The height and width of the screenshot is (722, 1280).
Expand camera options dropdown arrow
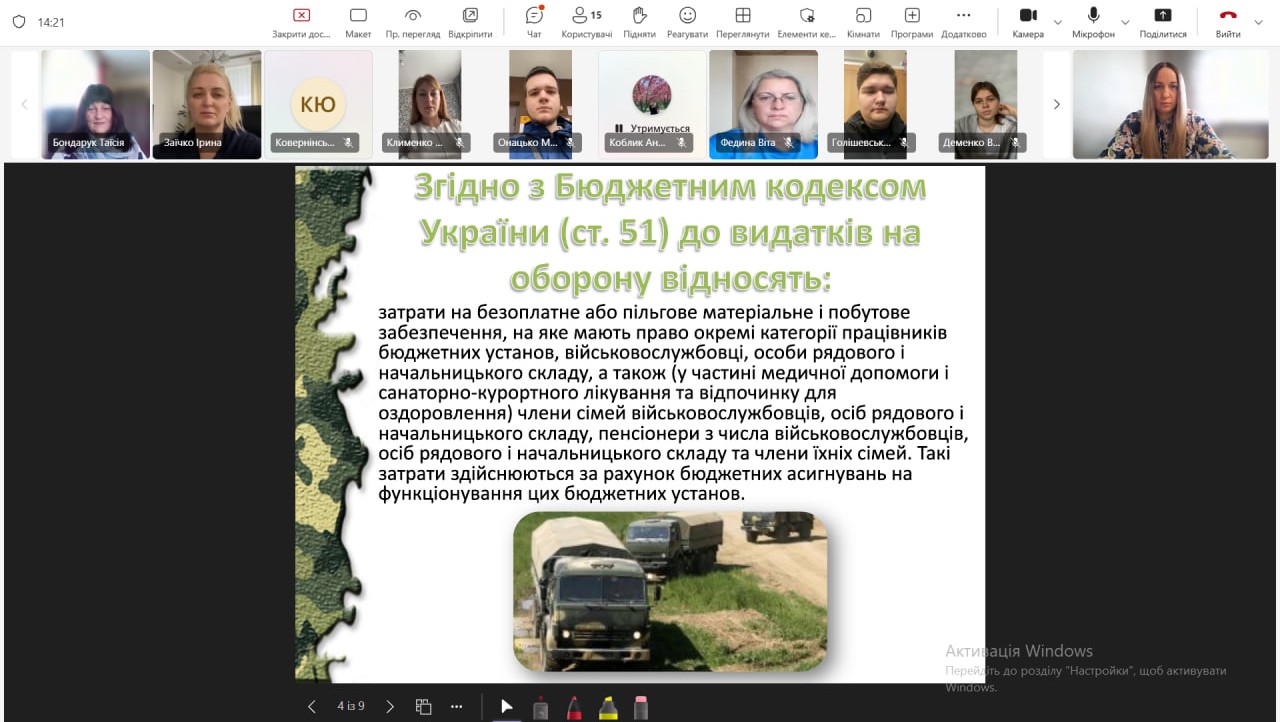[x=1058, y=22]
